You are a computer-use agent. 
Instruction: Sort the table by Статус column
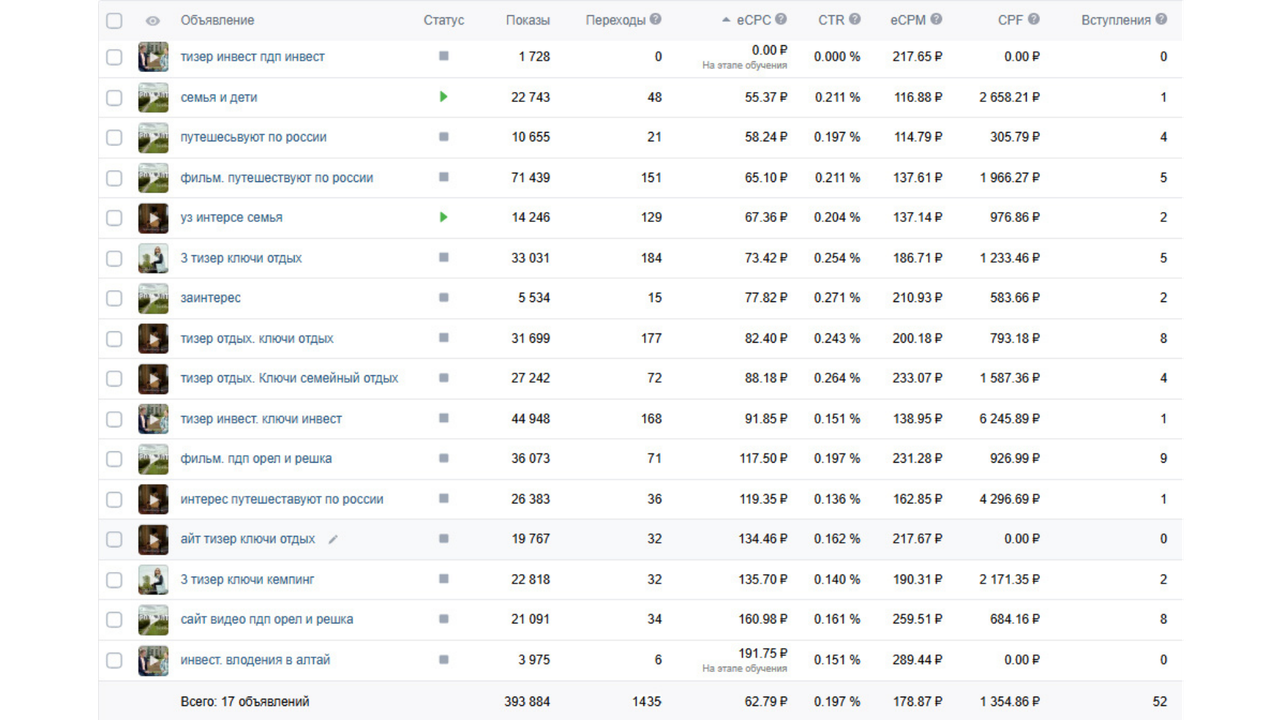click(444, 20)
